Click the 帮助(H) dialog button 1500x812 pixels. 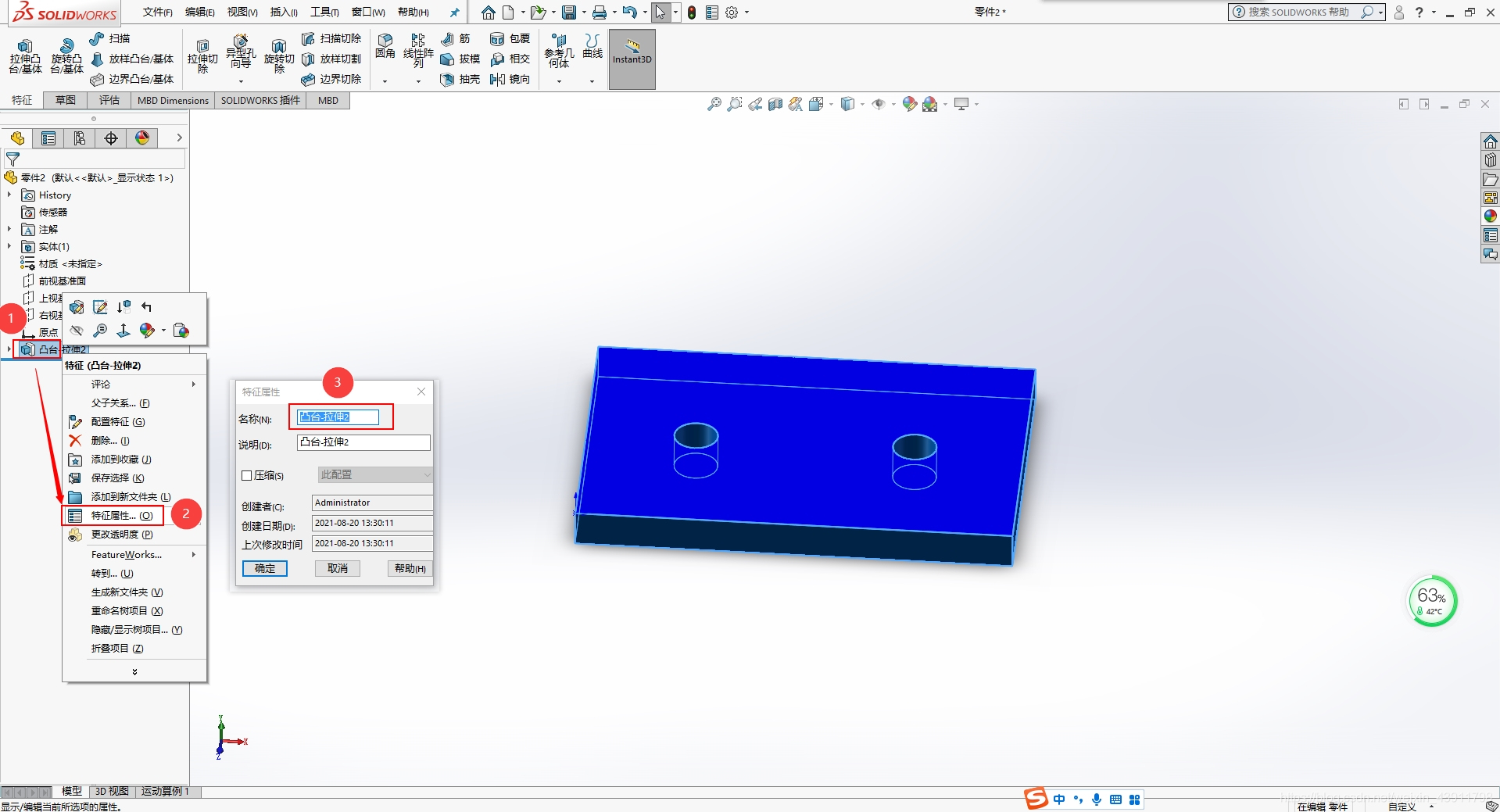point(410,568)
